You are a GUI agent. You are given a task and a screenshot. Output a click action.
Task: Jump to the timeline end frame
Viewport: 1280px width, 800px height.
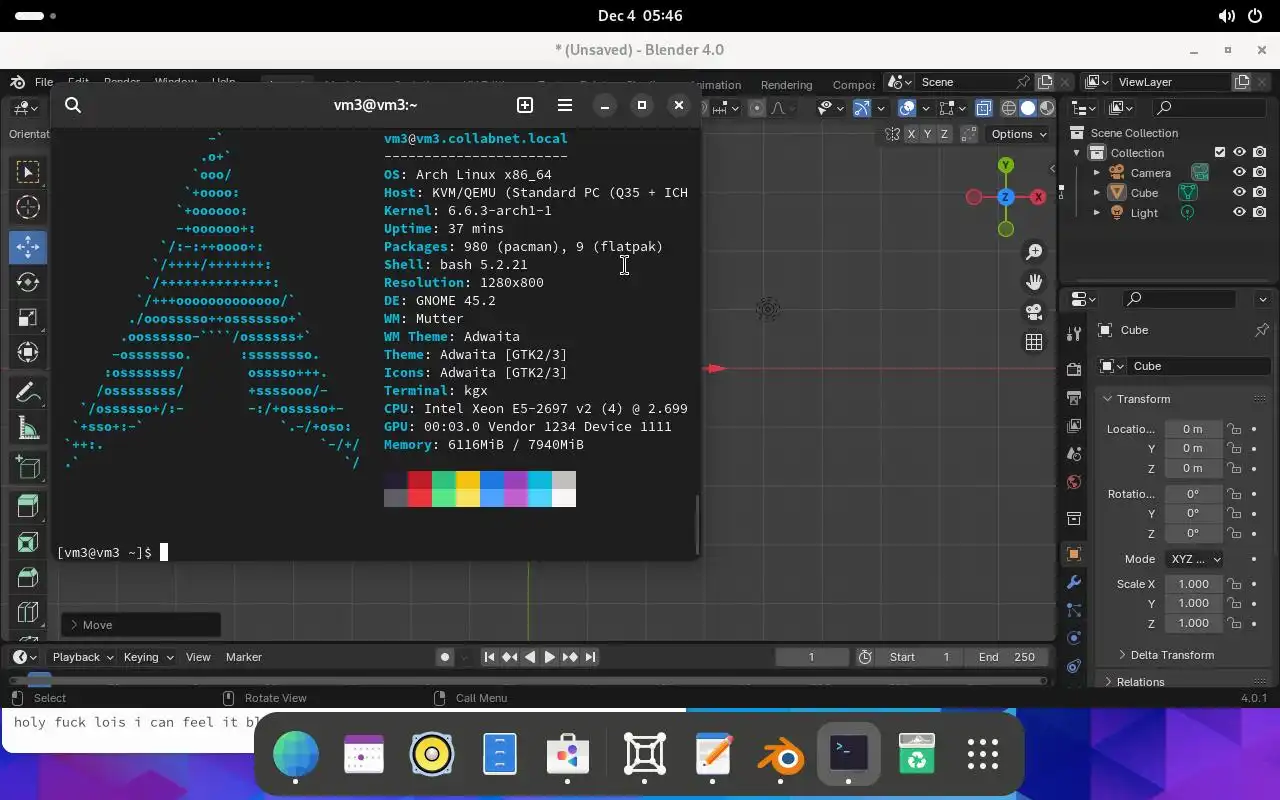click(x=590, y=657)
